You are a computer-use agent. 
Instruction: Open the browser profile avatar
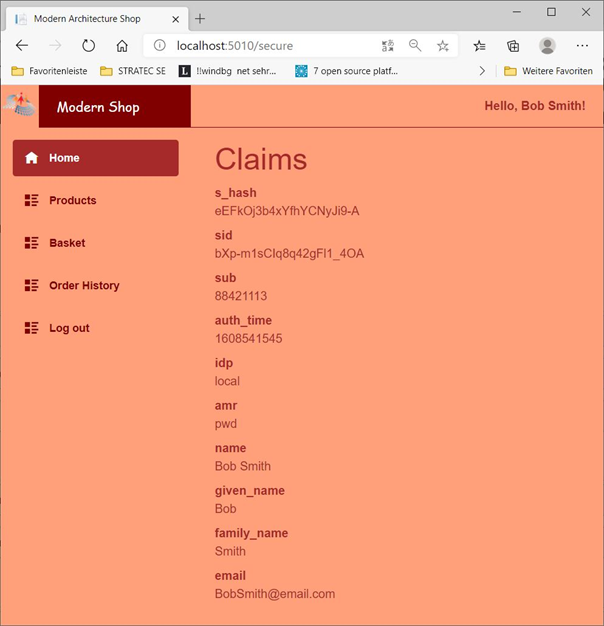547,46
